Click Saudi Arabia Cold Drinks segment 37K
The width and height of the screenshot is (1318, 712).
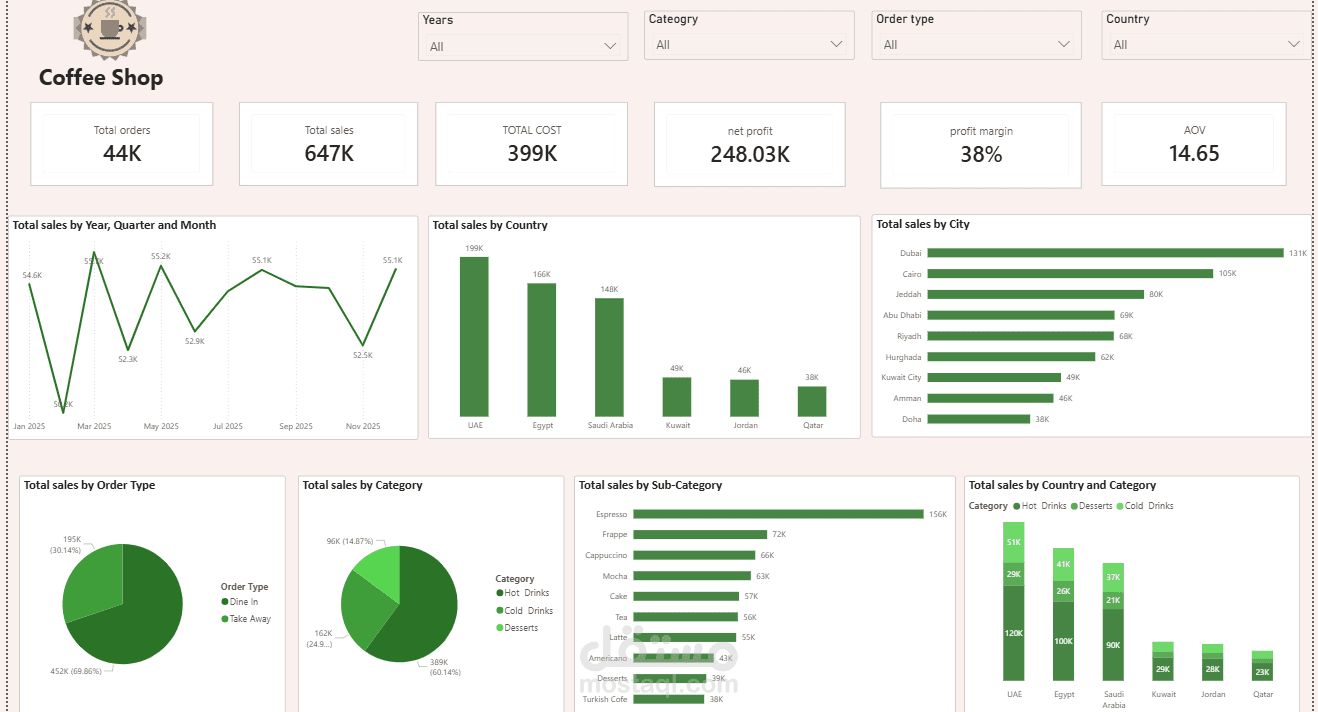tap(1113, 578)
